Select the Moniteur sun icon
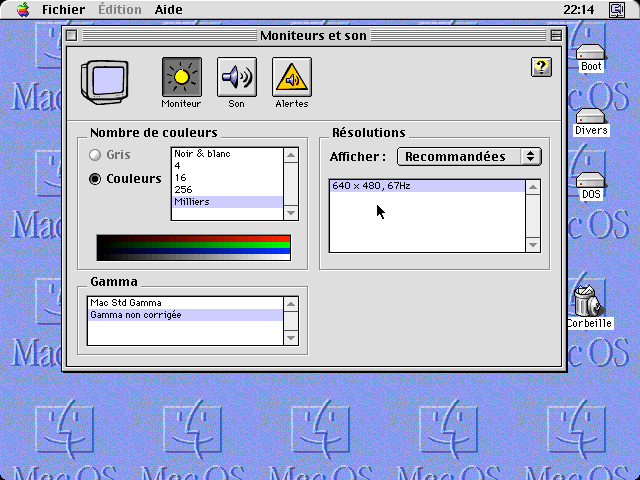 click(x=182, y=77)
